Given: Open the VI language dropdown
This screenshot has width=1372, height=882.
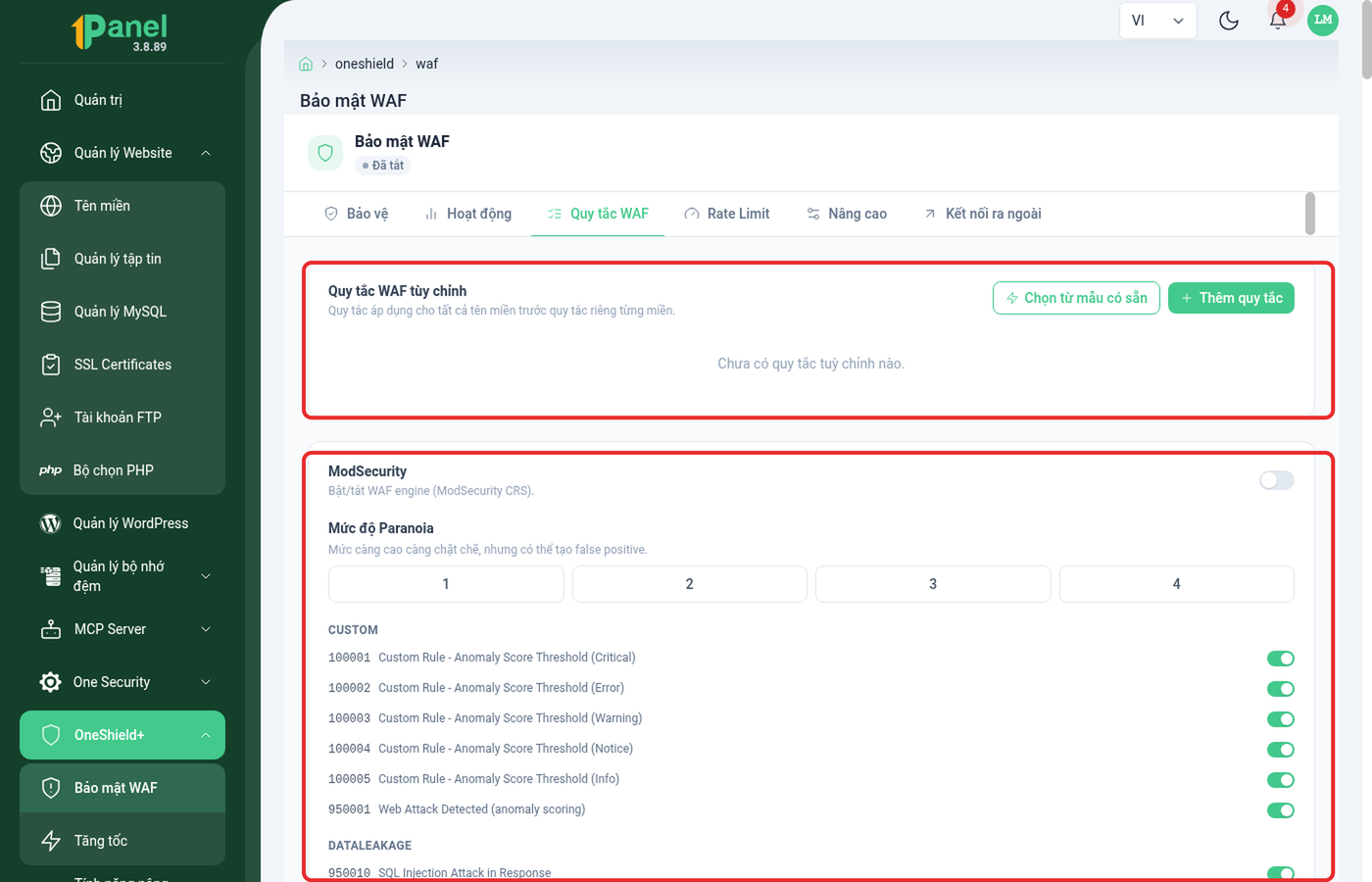Looking at the screenshot, I should (1157, 21).
